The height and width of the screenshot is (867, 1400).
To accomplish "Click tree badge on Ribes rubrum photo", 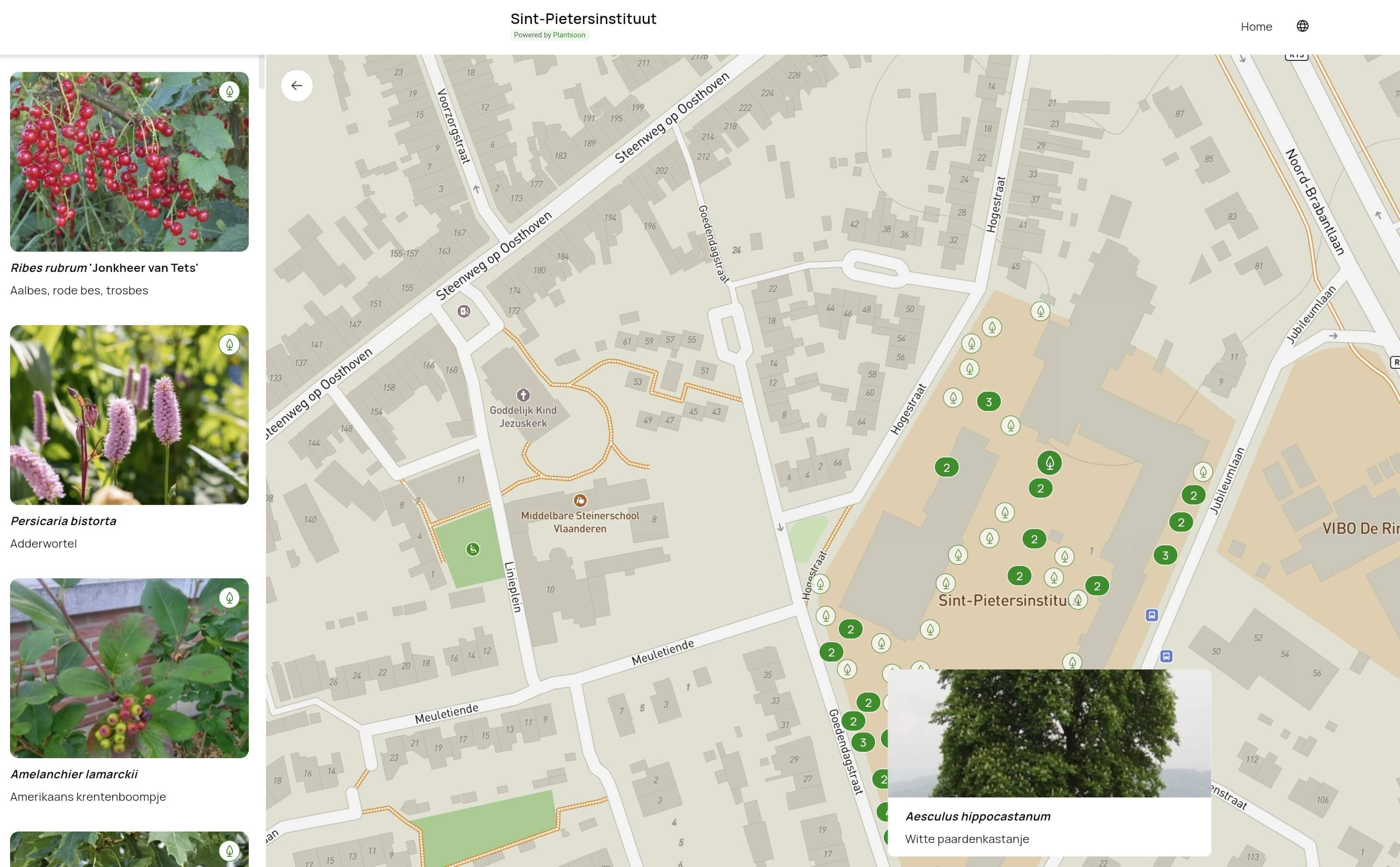I will click(229, 91).
